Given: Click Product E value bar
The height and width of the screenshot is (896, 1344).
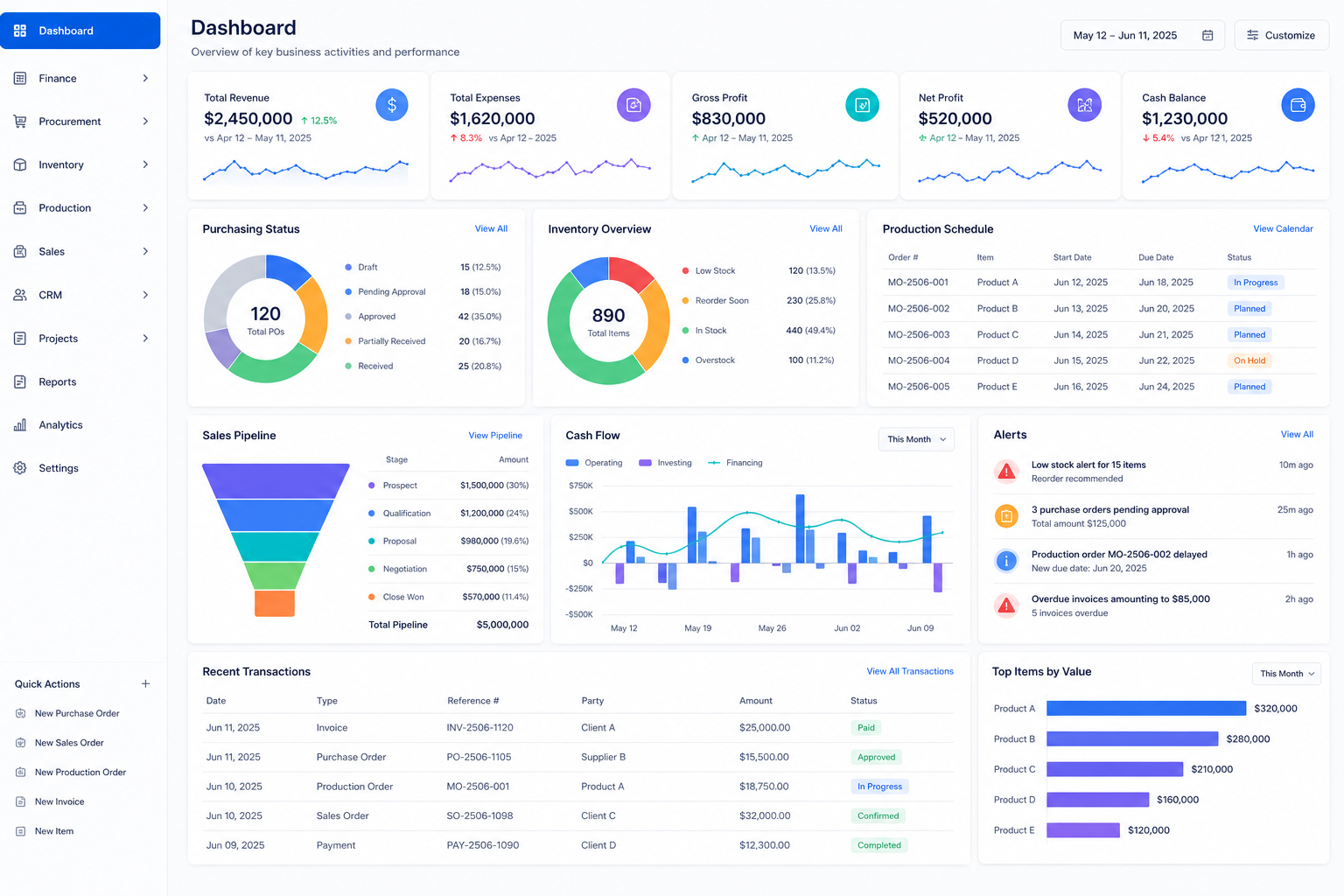Looking at the screenshot, I should [1083, 830].
